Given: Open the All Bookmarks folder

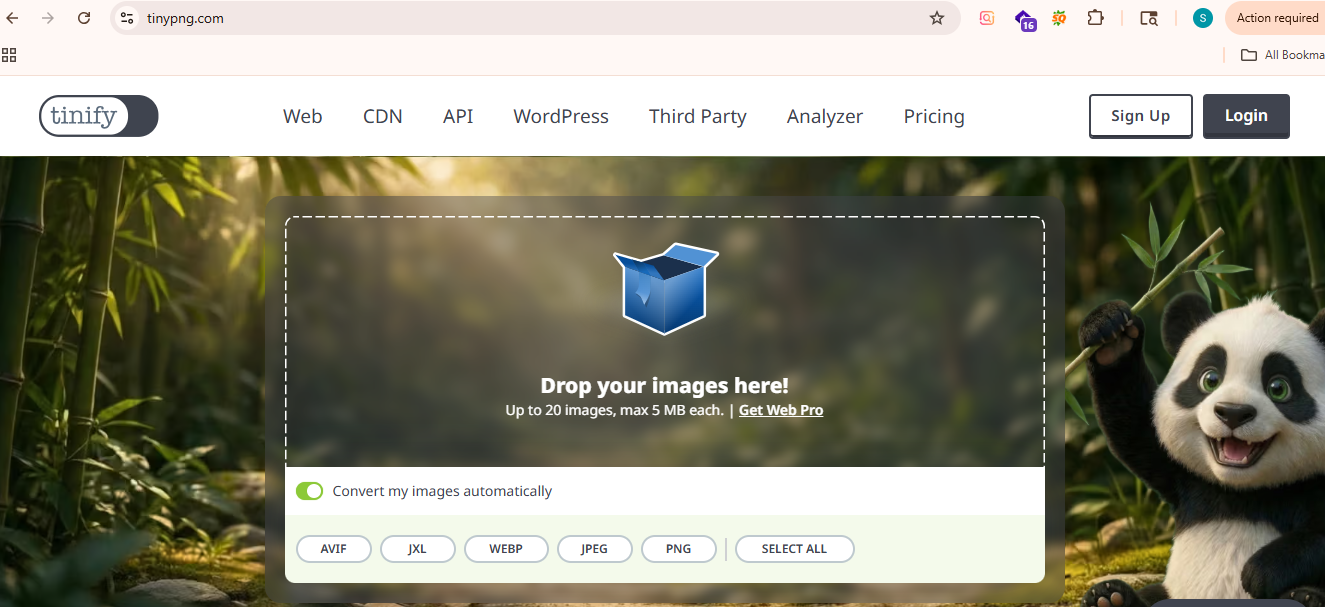Looking at the screenshot, I should [1283, 55].
